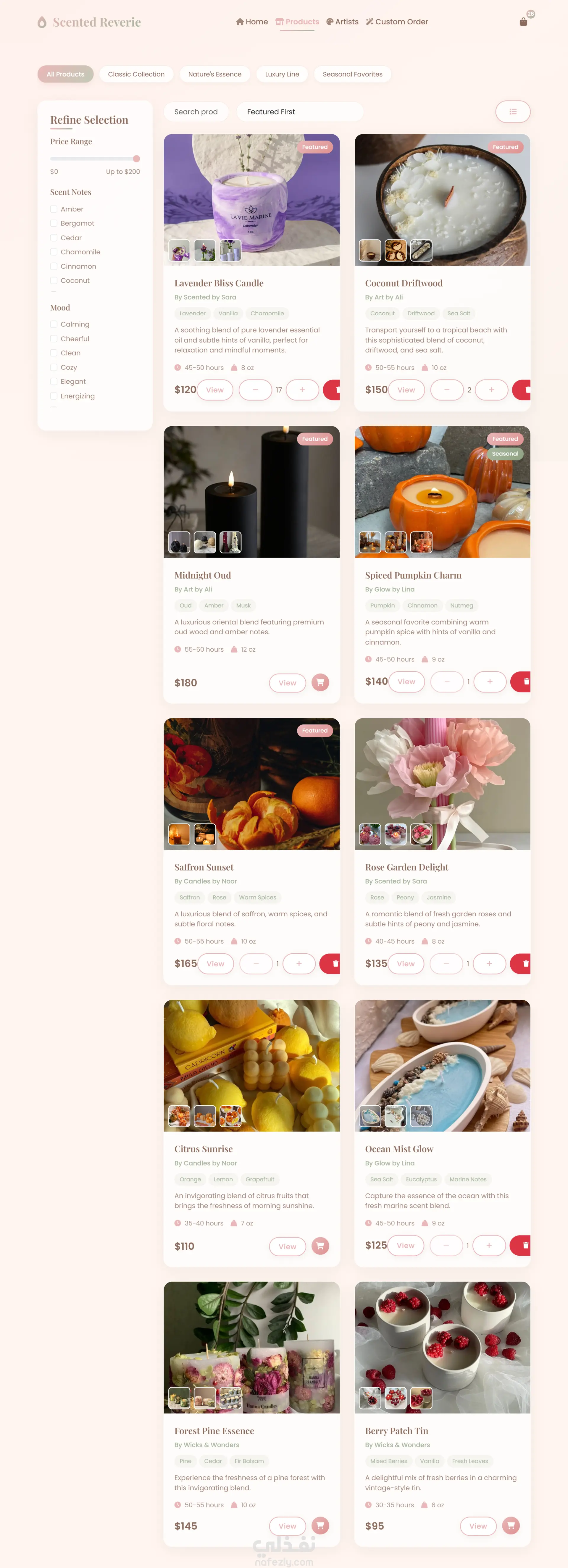Choose Seasonal Favorites collection tab
Screen dimensions: 568x1568
click(353, 74)
